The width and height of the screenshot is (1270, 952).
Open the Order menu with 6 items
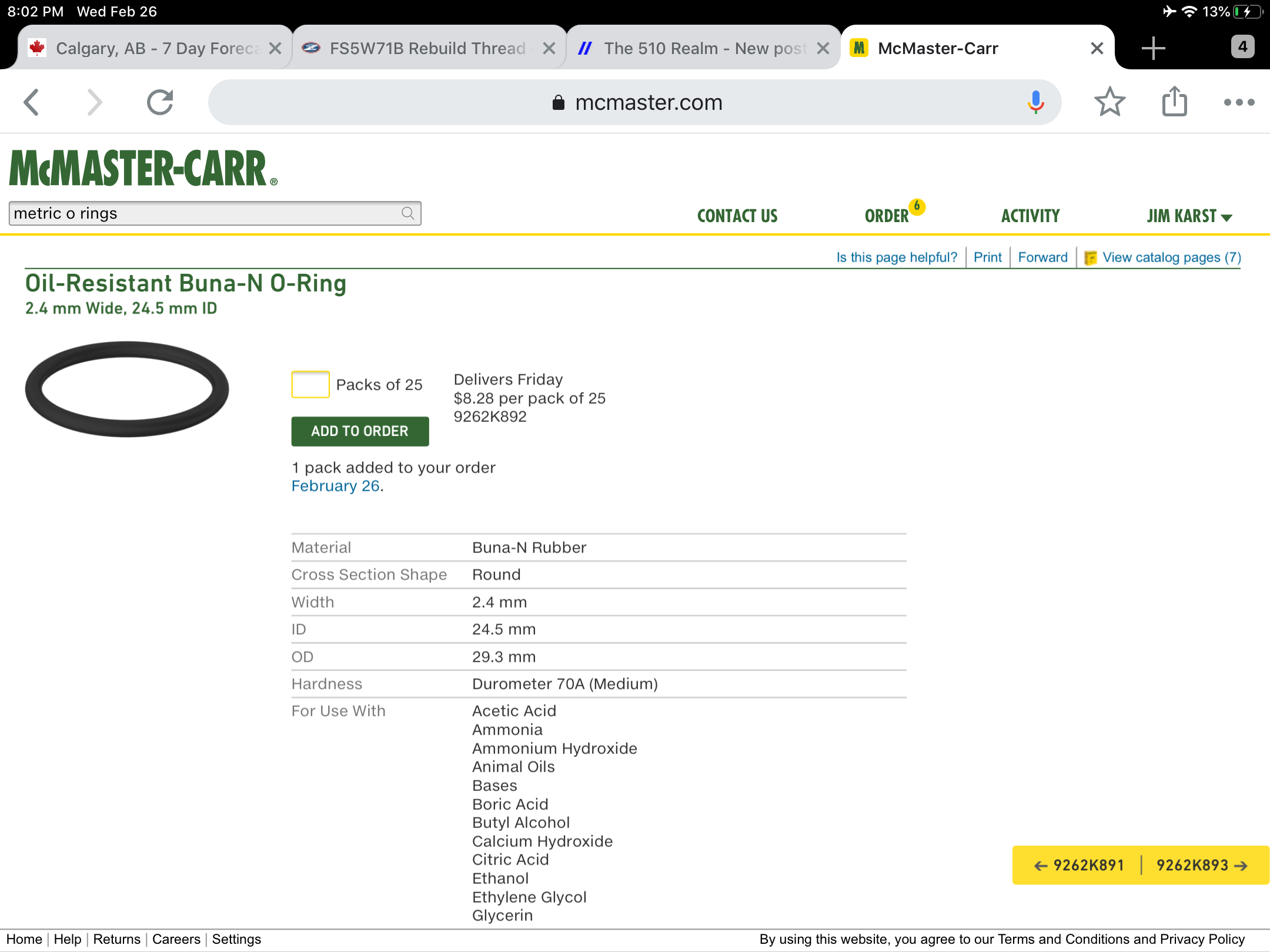click(894, 213)
